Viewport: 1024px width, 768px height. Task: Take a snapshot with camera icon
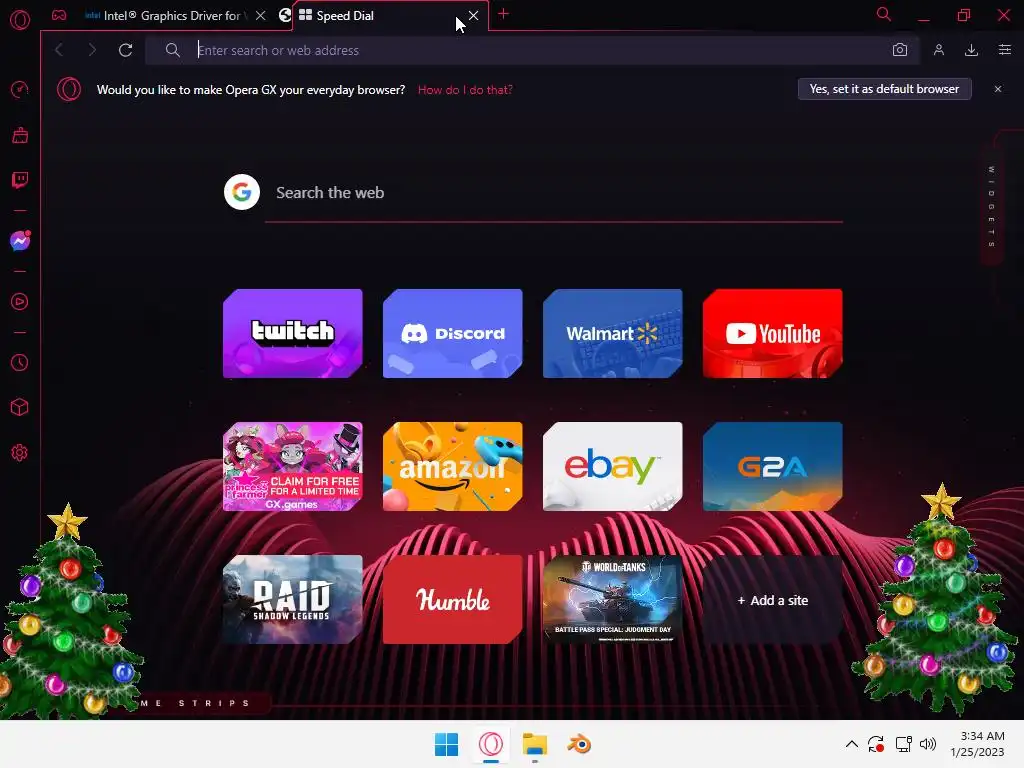[x=900, y=50]
